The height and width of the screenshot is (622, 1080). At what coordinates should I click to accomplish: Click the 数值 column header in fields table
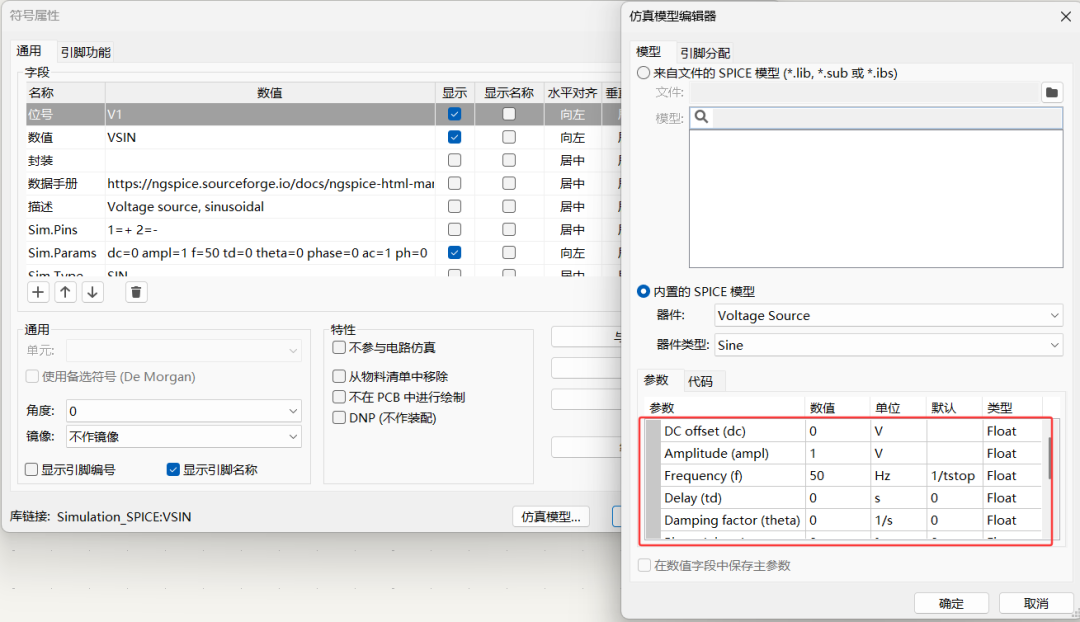[270, 92]
